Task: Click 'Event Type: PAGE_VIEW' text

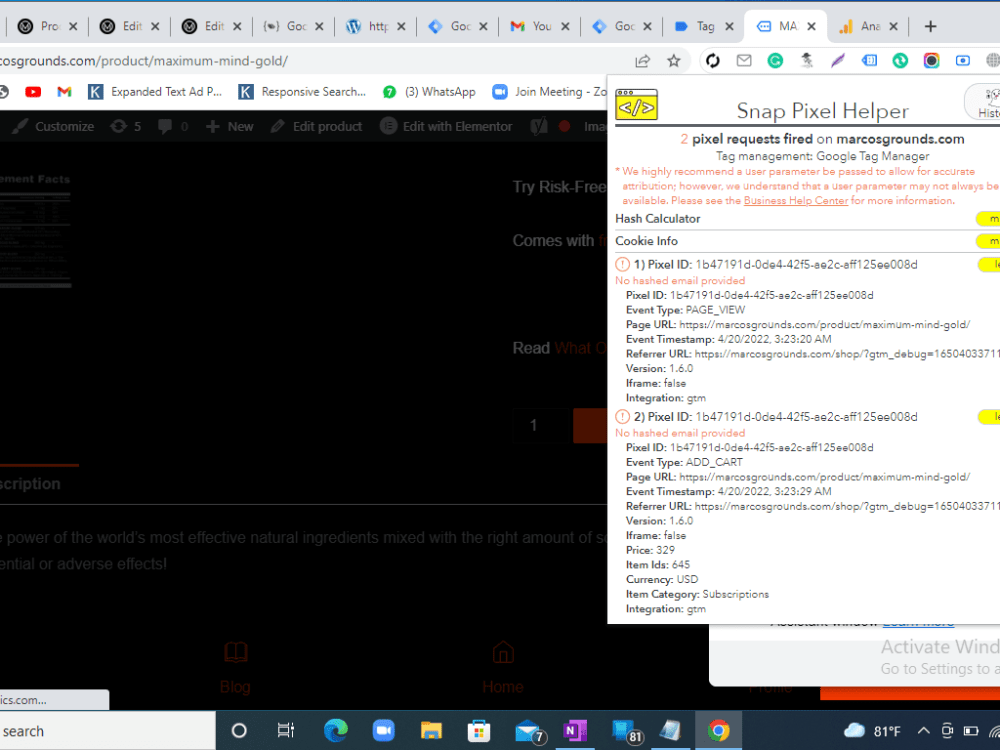Action: (x=686, y=310)
